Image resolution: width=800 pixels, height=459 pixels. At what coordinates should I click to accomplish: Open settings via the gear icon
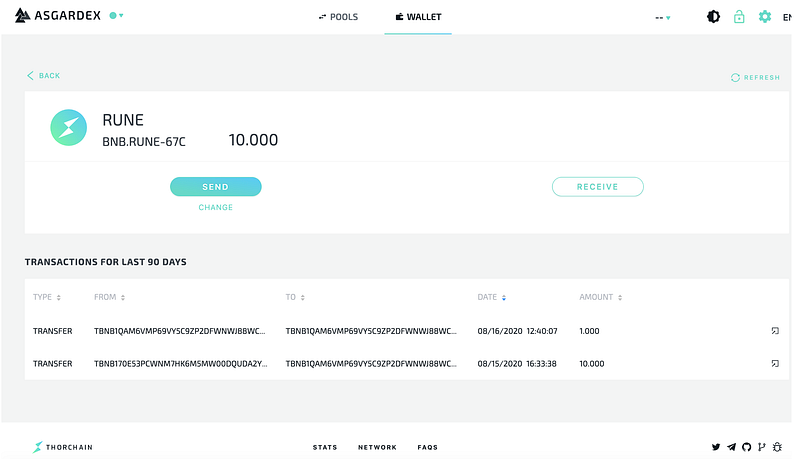764,17
